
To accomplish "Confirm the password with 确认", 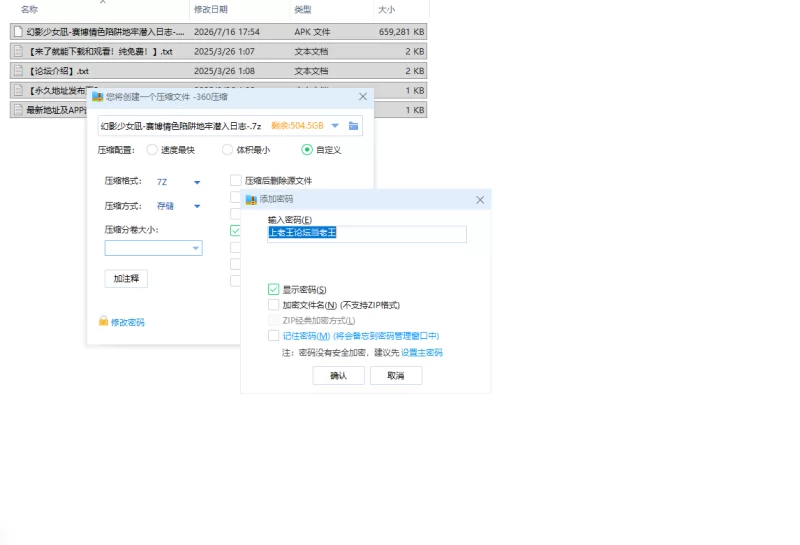I will pos(338,376).
